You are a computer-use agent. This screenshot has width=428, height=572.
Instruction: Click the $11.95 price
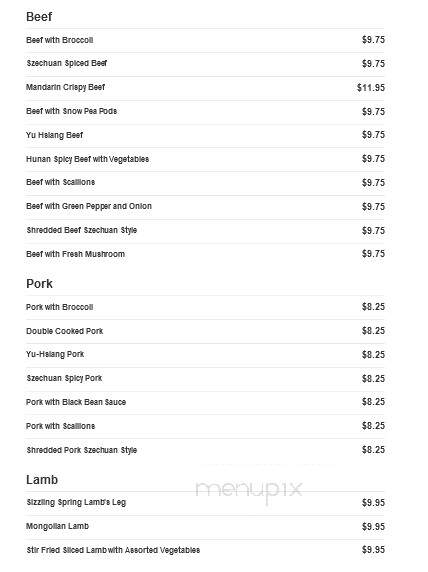(x=371, y=88)
